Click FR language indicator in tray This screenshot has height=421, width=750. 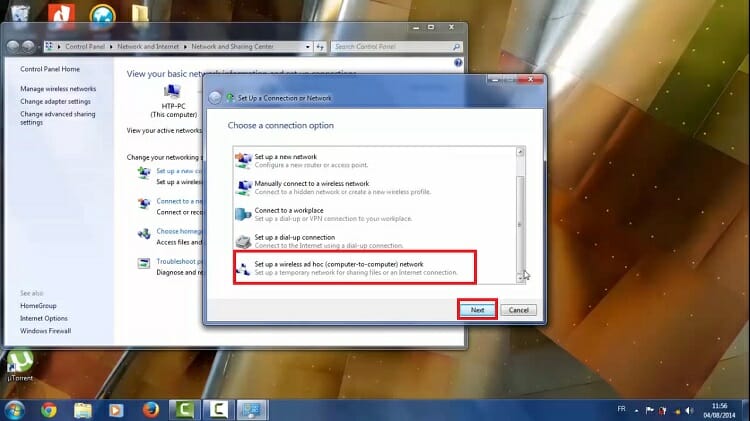point(621,409)
